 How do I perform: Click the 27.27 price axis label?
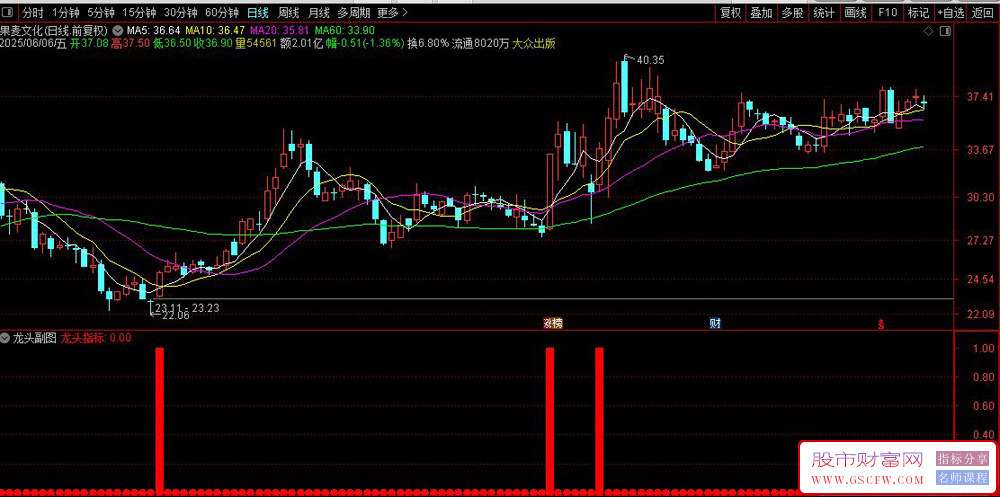pyautogui.click(x=980, y=241)
